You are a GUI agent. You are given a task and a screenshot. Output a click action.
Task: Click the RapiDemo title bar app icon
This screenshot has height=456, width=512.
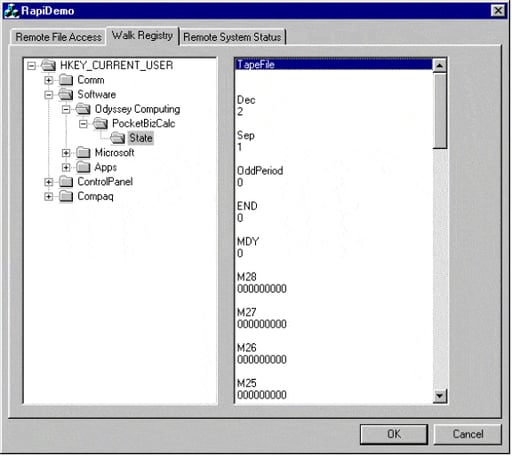[x=12, y=11]
